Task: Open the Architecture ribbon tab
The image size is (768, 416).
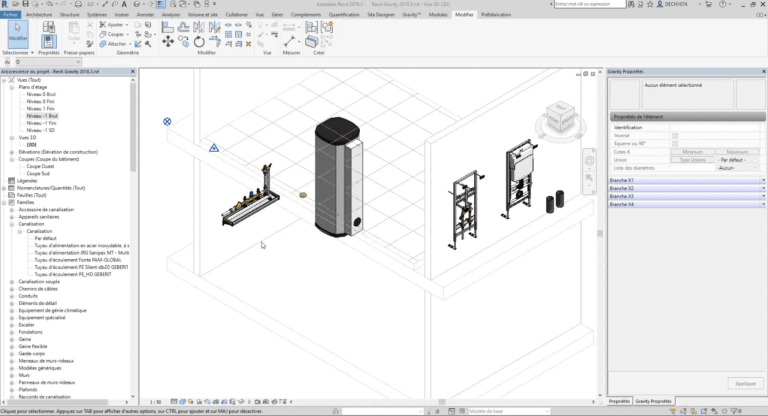Action: click(38, 15)
